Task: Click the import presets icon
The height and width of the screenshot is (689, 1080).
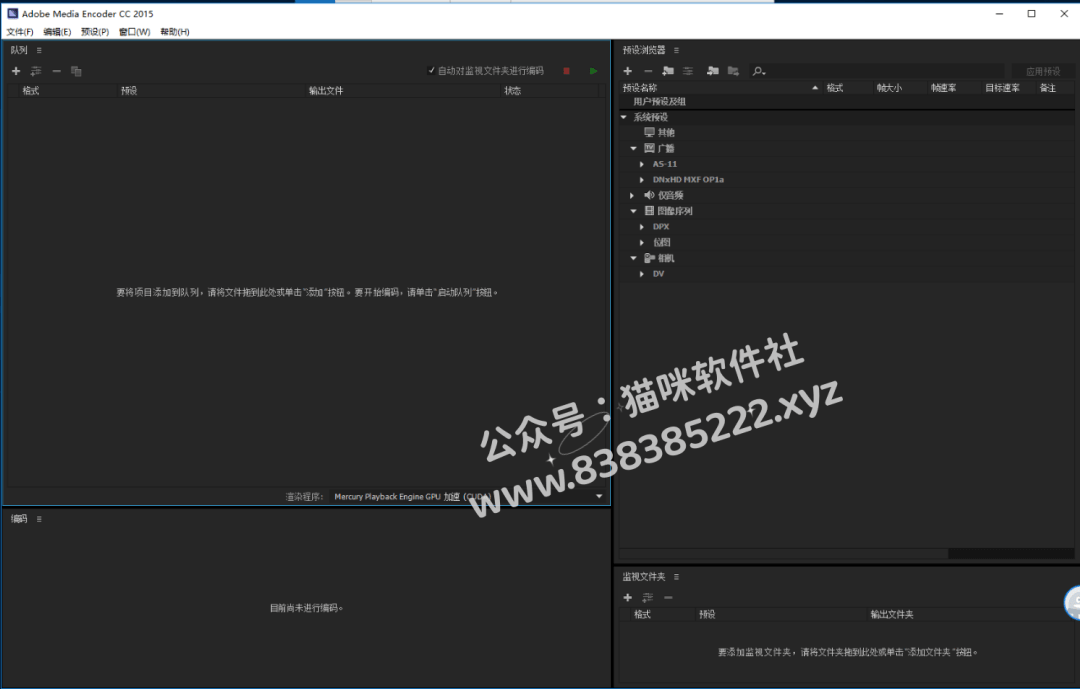Action: coord(713,71)
